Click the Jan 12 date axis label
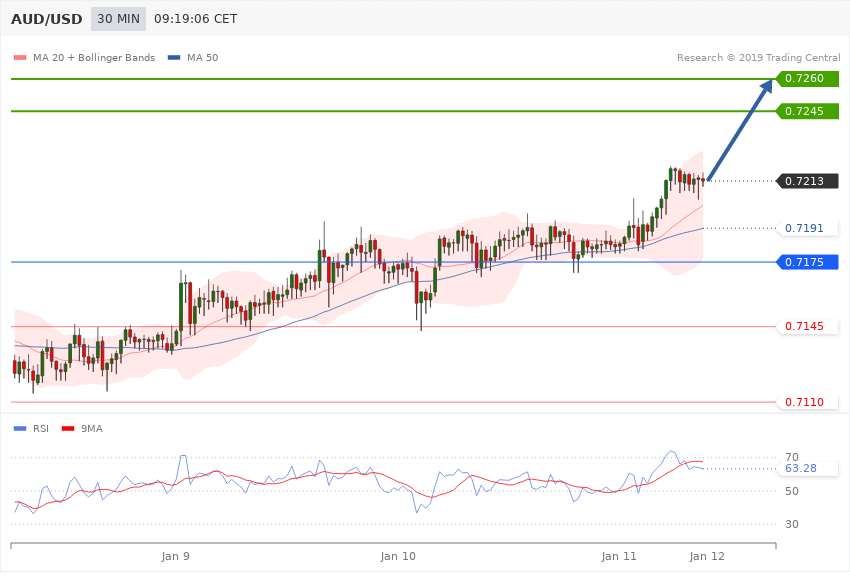The width and height of the screenshot is (850, 576). tap(707, 556)
